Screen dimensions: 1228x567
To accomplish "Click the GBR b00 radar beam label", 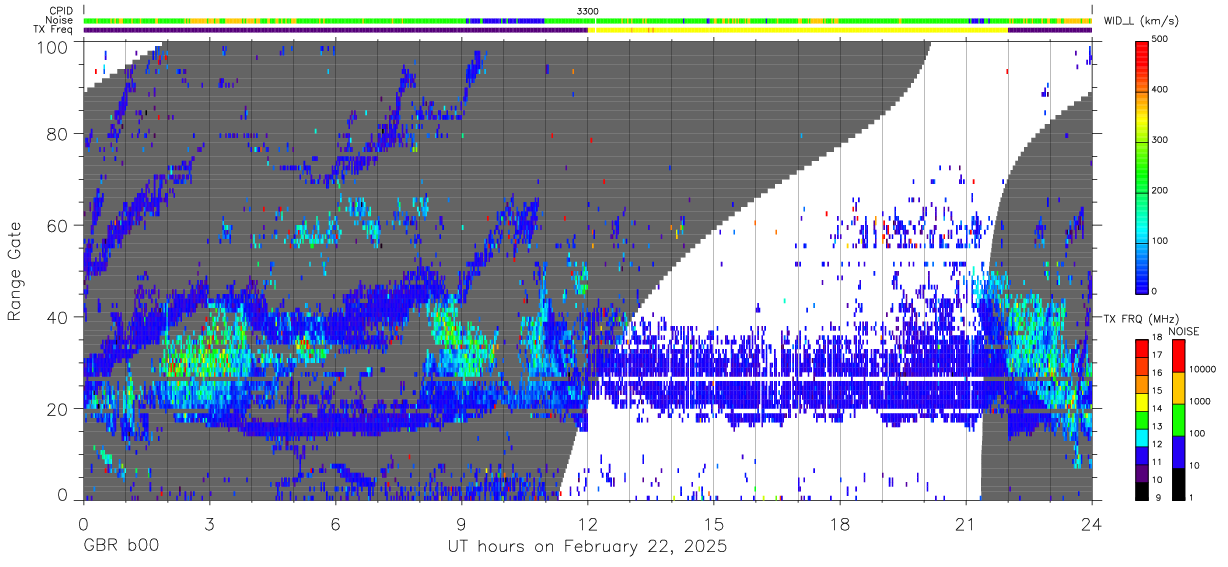I will pyautogui.click(x=120, y=548).
